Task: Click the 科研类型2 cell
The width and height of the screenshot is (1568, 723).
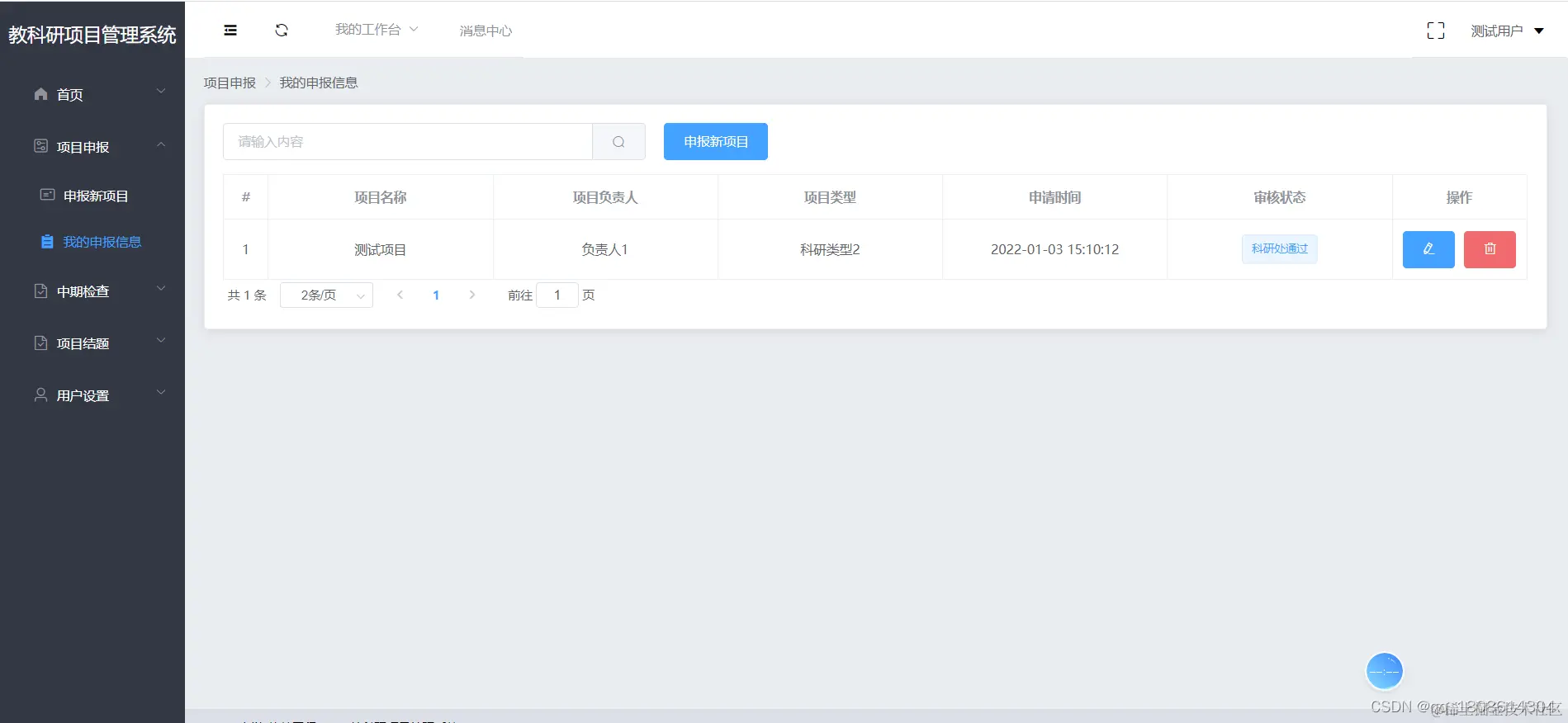Action: tap(830, 249)
